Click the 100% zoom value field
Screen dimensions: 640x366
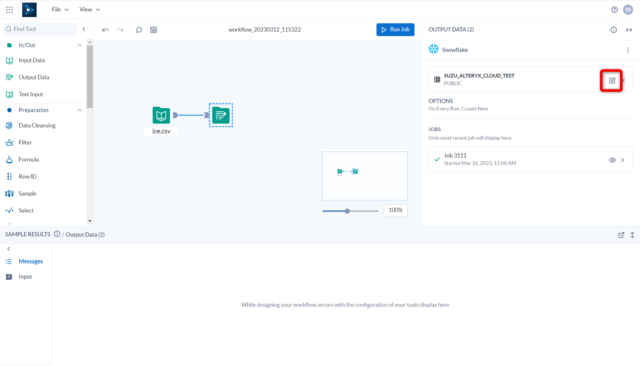coord(395,210)
